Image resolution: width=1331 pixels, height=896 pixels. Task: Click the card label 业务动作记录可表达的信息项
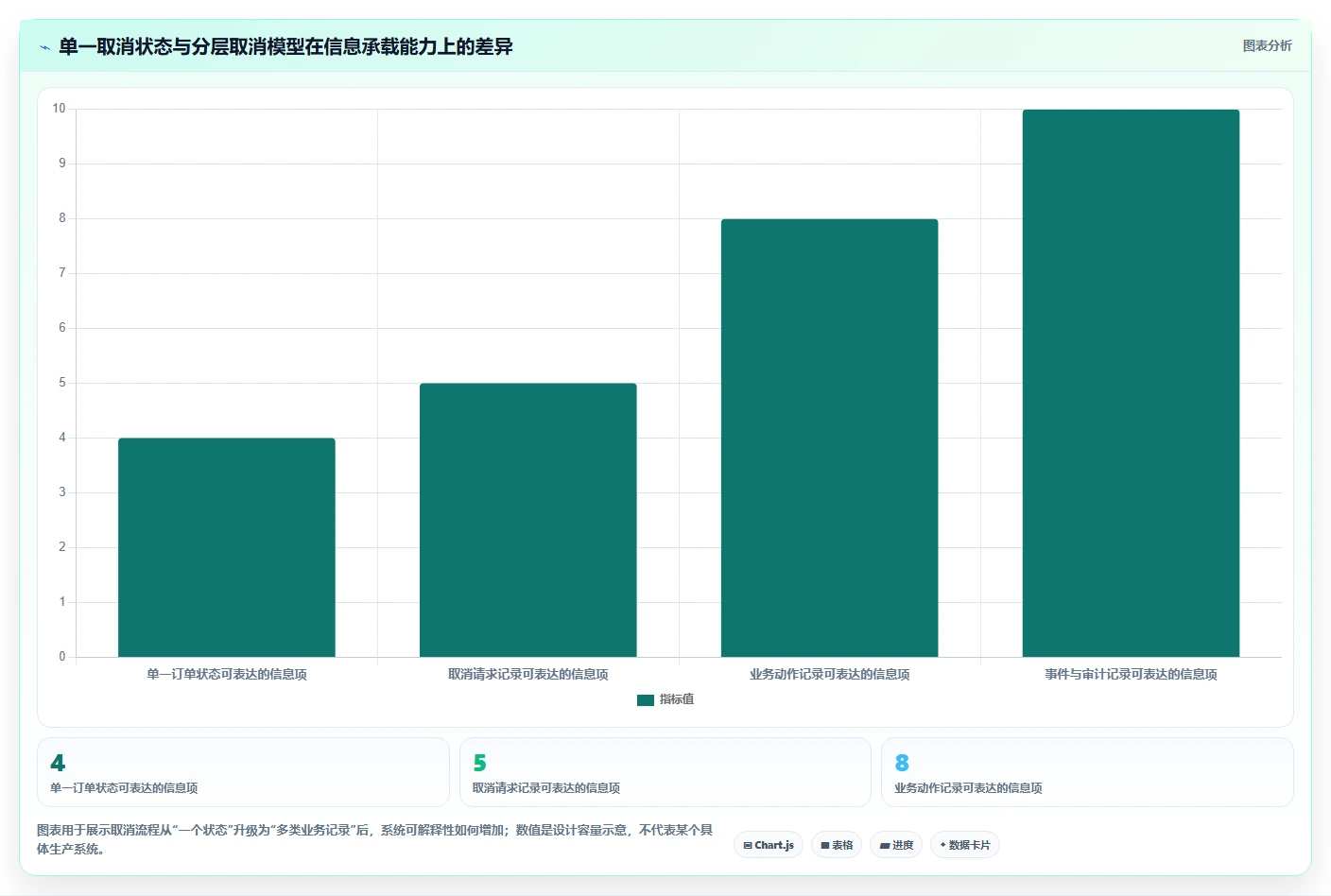[x=968, y=788]
